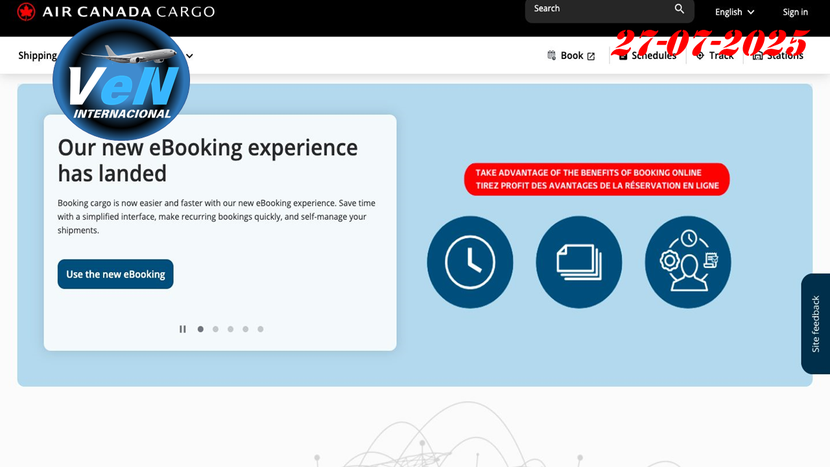
Task: Select the second carousel slide dot
Action: [x=215, y=329]
